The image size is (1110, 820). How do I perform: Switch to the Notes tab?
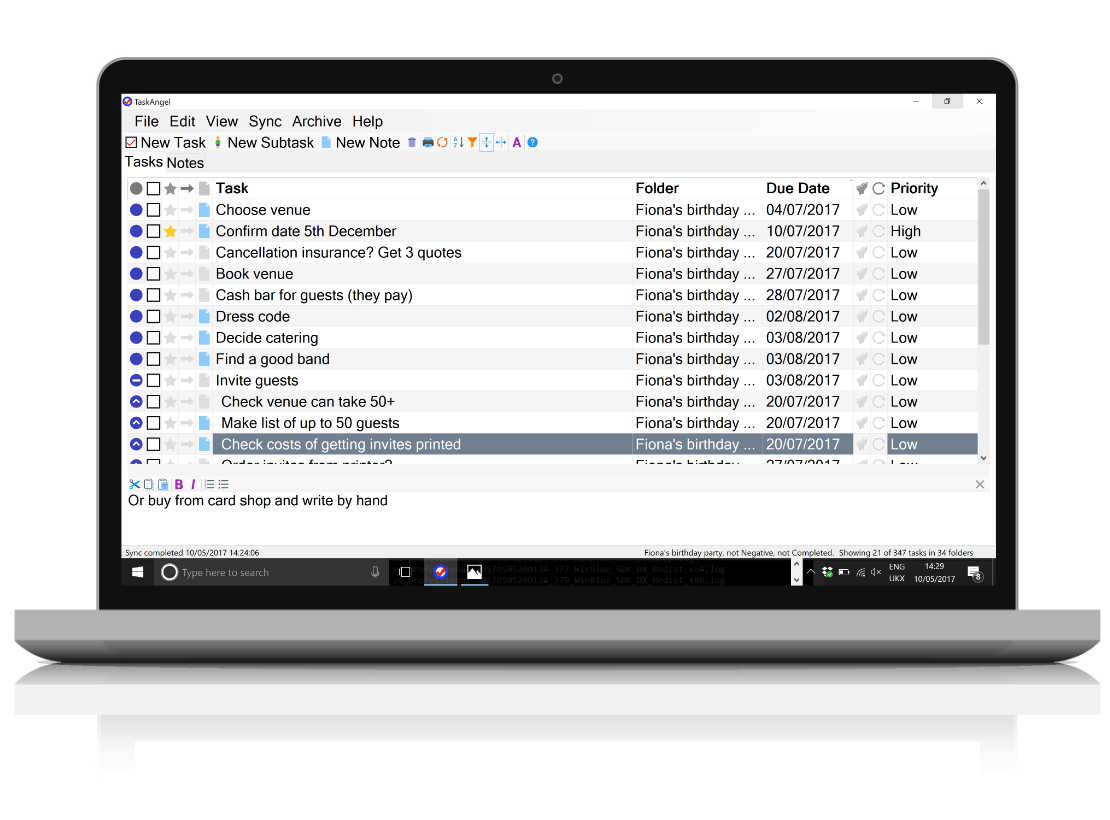[185, 163]
